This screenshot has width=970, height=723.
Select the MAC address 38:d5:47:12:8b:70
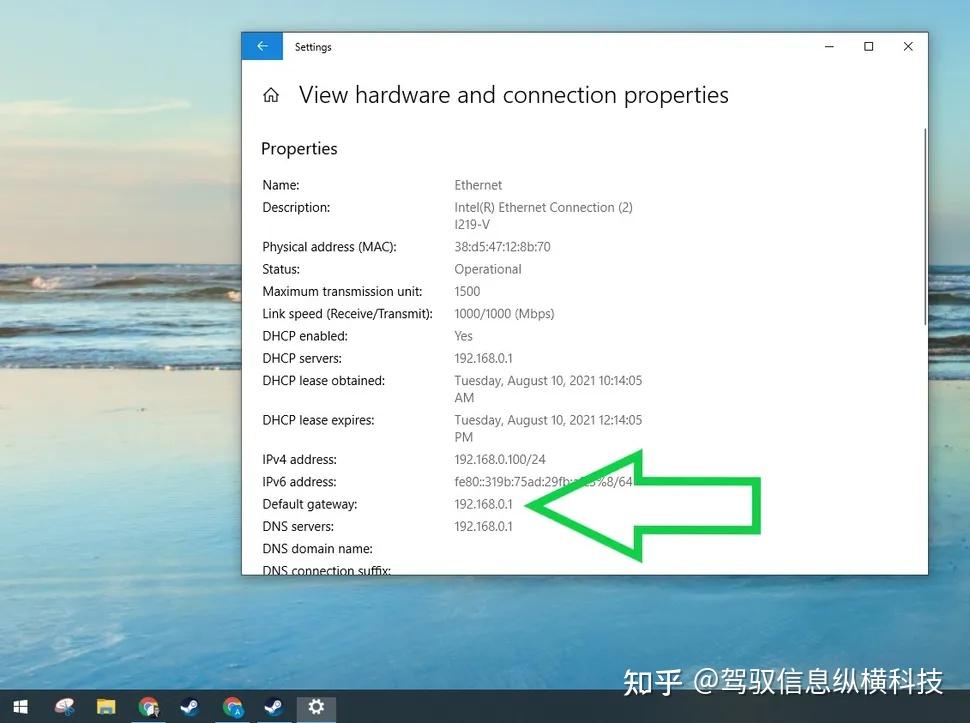tap(502, 247)
